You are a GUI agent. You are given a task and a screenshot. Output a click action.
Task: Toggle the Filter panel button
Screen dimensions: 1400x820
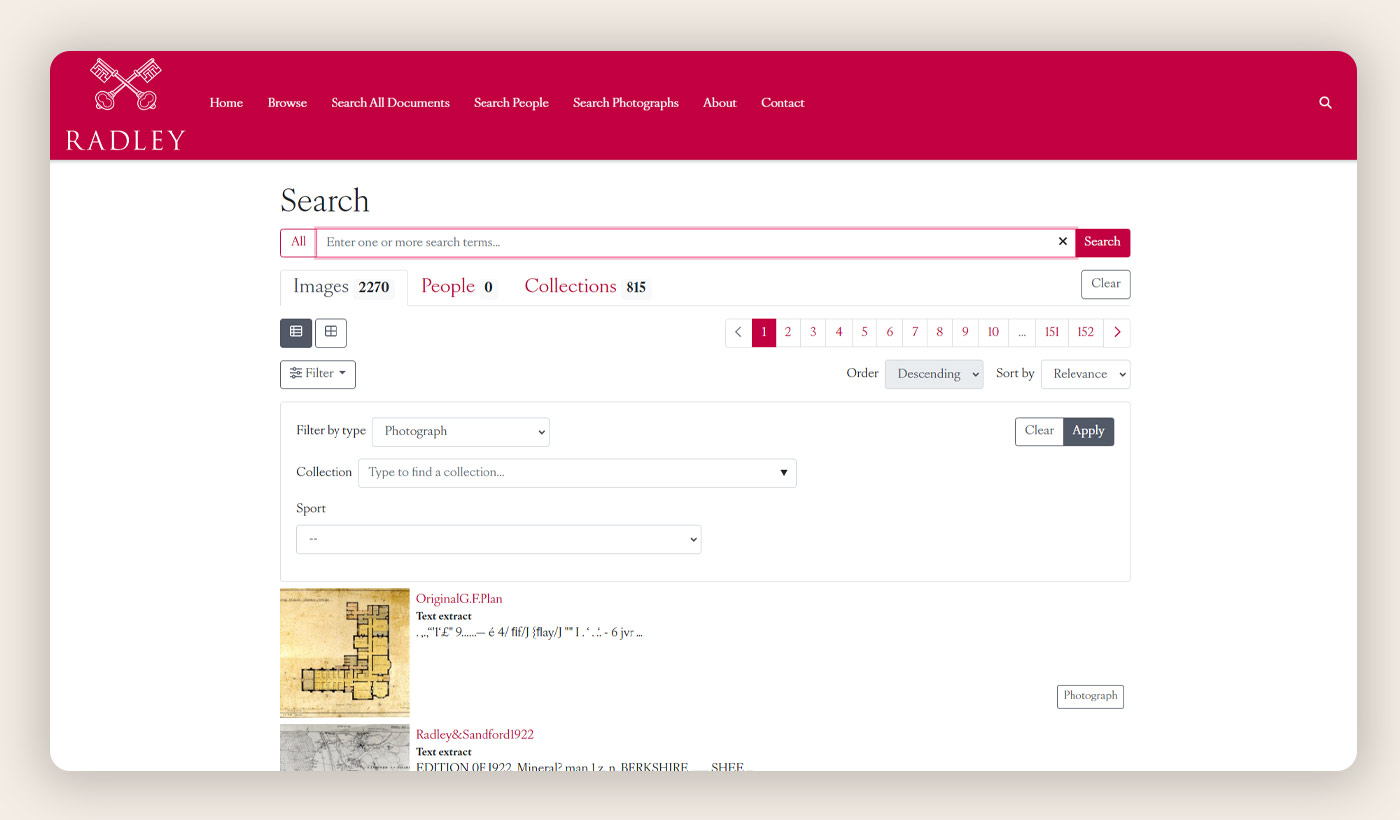pyautogui.click(x=318, y=374)
